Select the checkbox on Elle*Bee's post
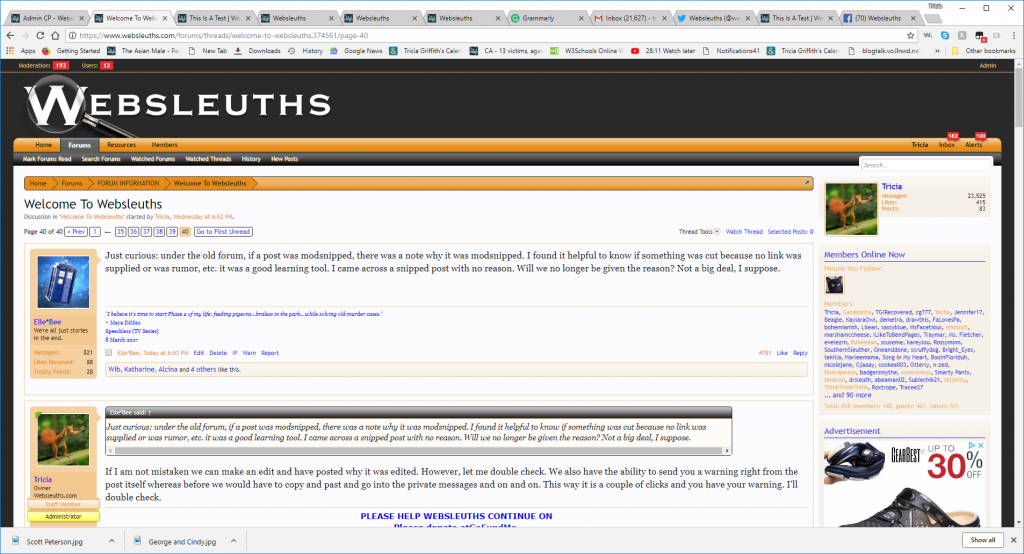 tap(109, 353)
